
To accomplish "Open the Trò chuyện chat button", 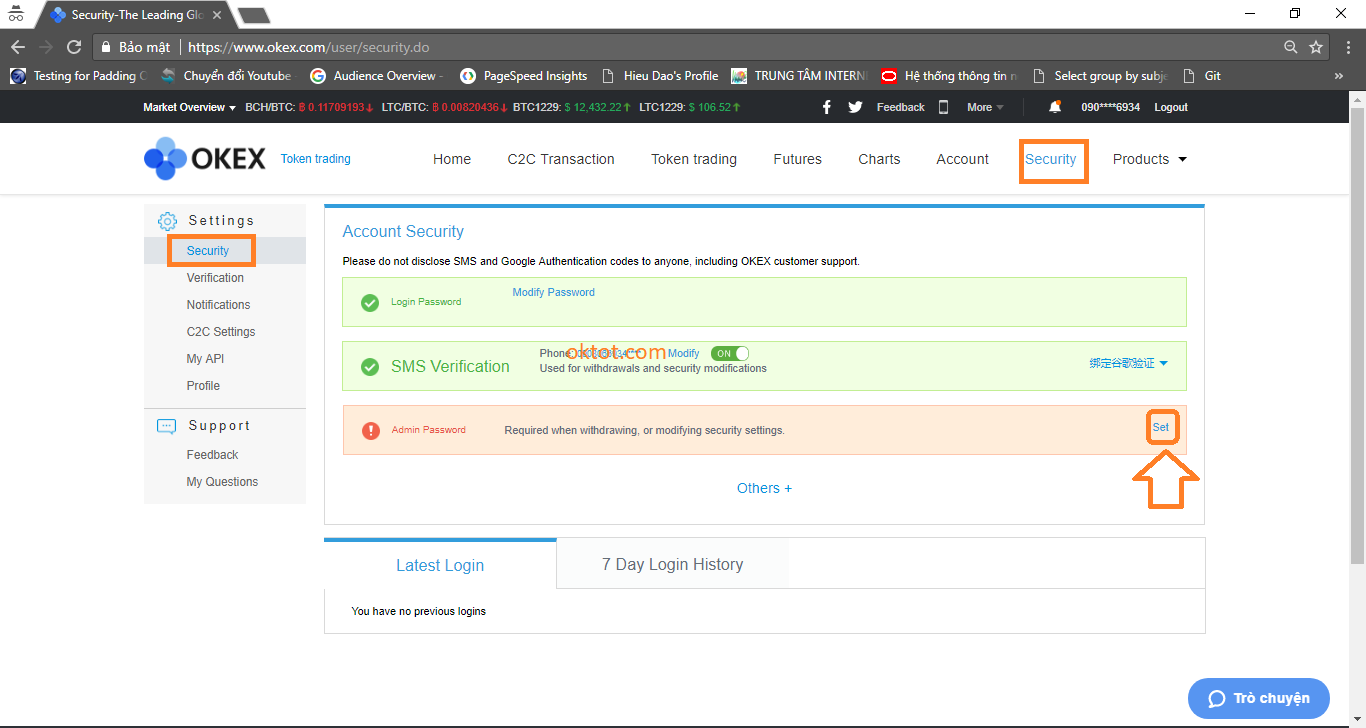I will click(x=1258, y=698).
